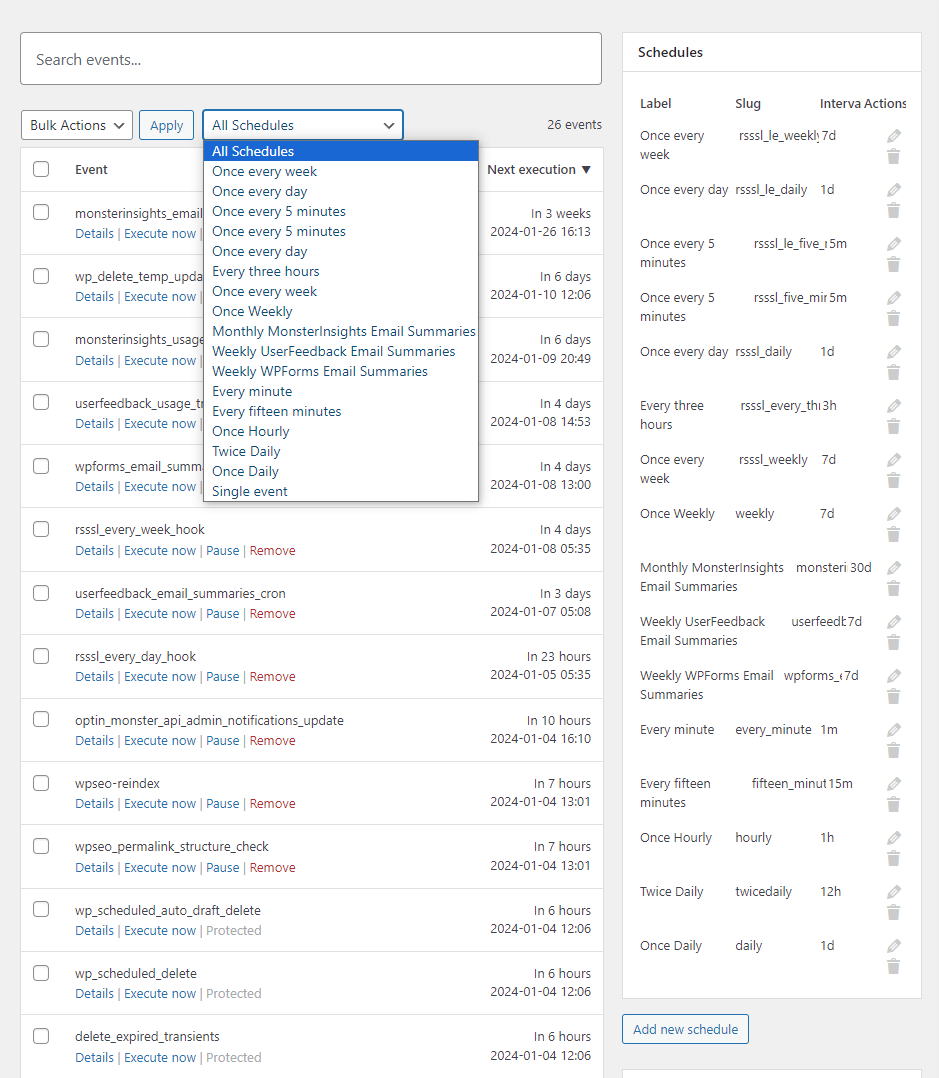Check the wpseo_permalink_structure_check checkbox
Screen dimensions: 939x1078
(x=41, y=846)
